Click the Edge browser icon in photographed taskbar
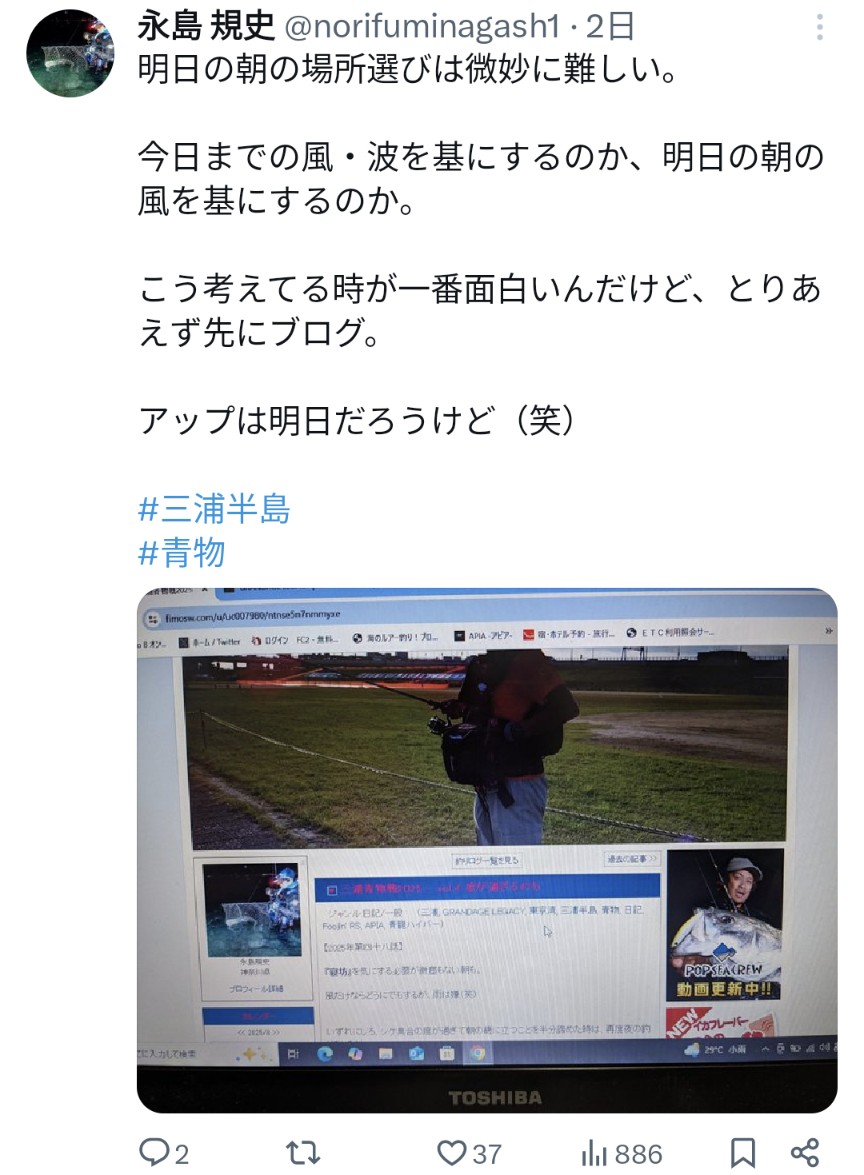The image size is (864, 1175). coord(324,1054)
